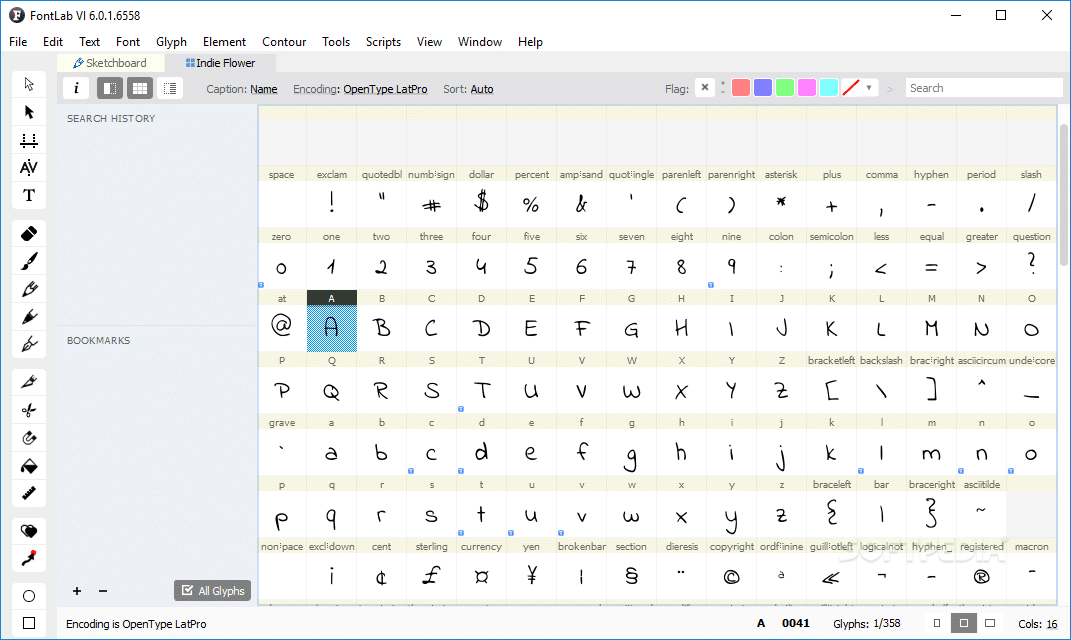The height and width of the screenshot is (640, 1071).
Task: Click the glyph Search field
Action: pyautogui.click(x=984, y=88)
